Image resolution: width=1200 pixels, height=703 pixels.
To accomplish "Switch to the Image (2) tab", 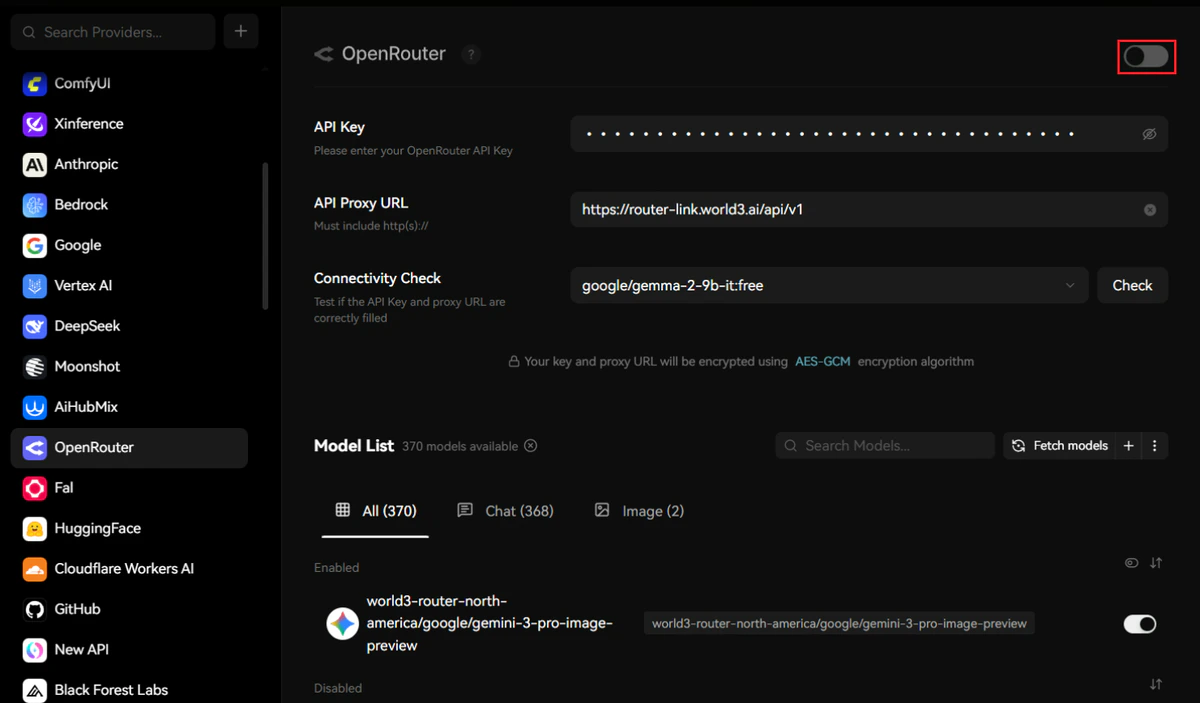I will click(639, 511).
